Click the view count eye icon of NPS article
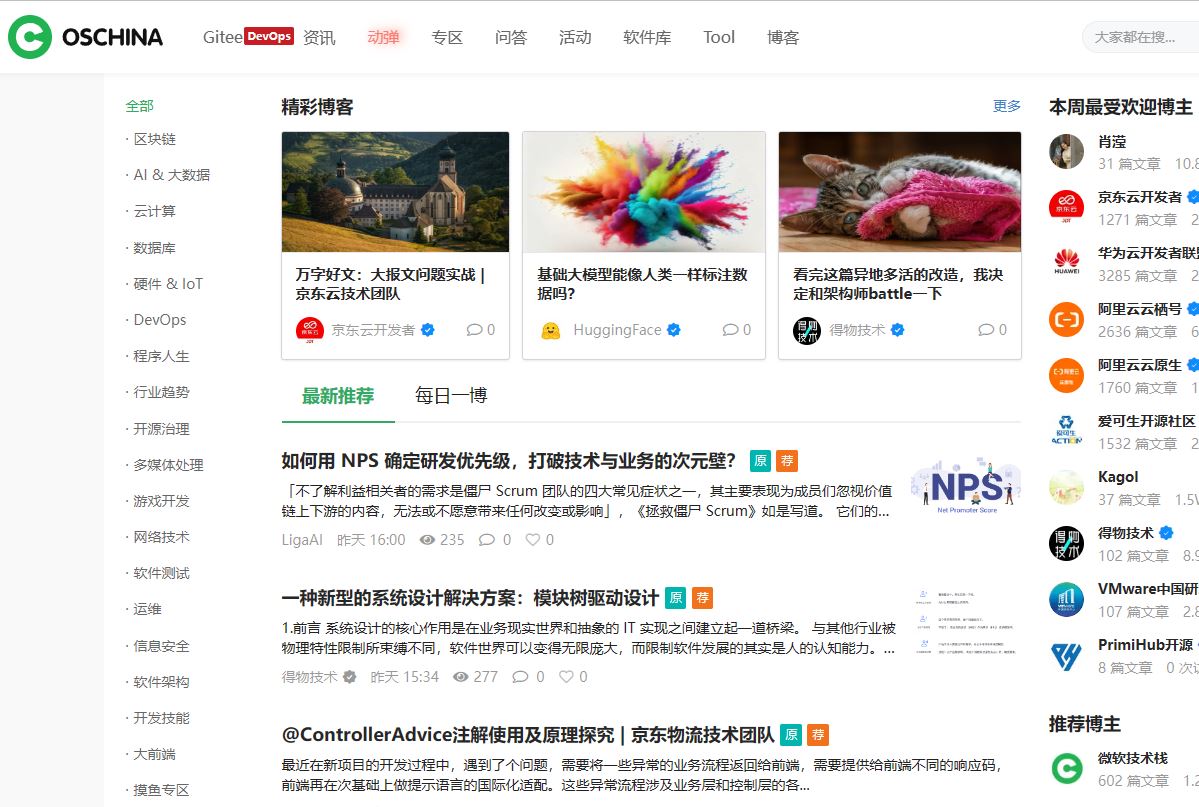The height and width of the screenshot is (807, 1199). 427,540
